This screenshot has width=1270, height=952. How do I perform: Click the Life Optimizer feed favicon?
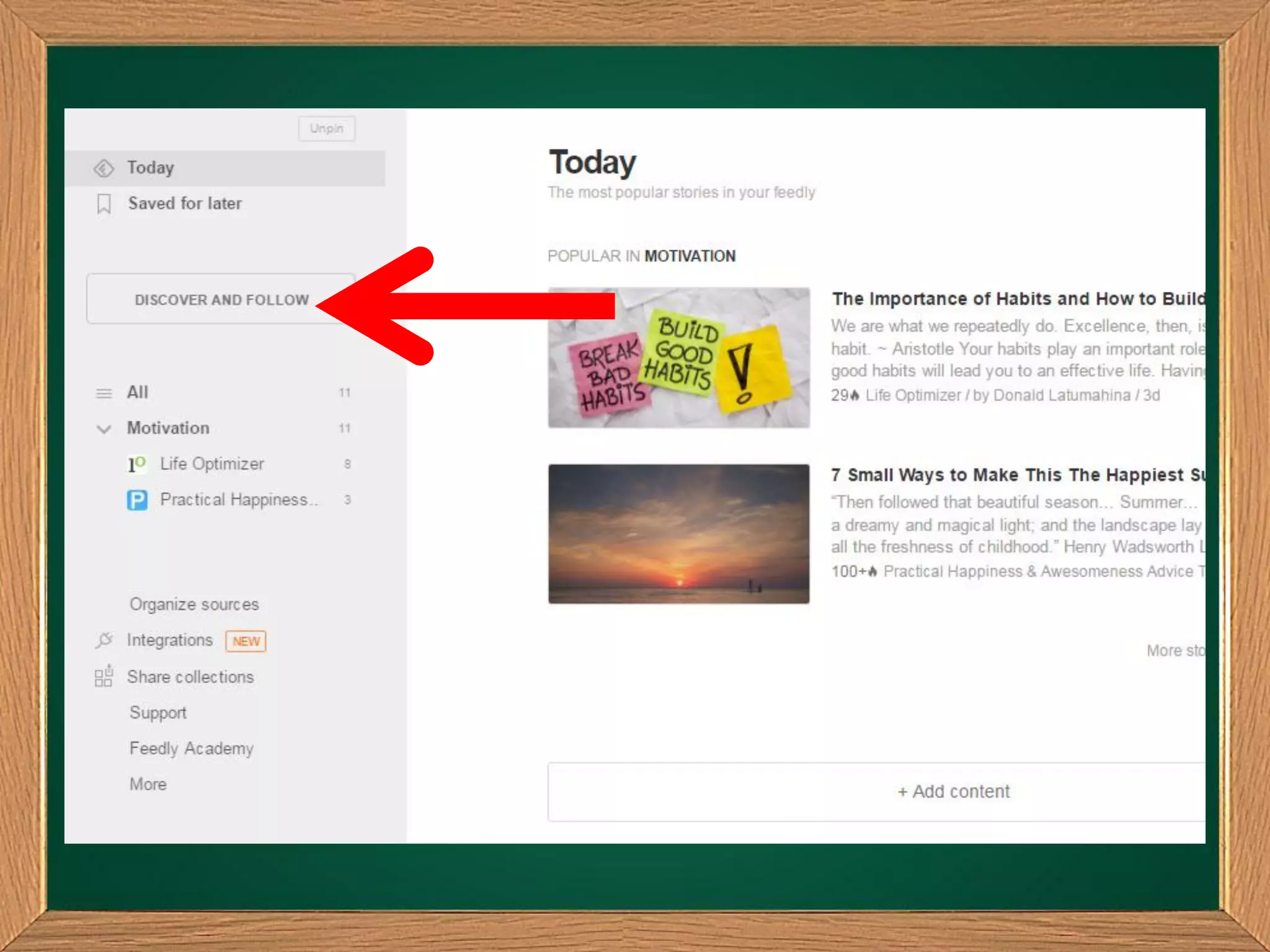pos(136,464)
